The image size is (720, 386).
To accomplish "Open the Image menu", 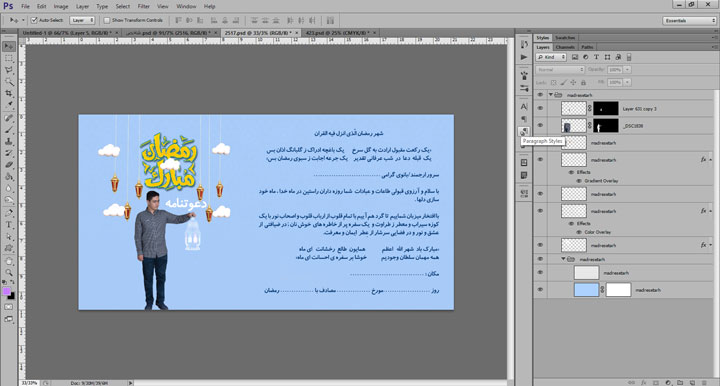I will click(x=61, y=6).
